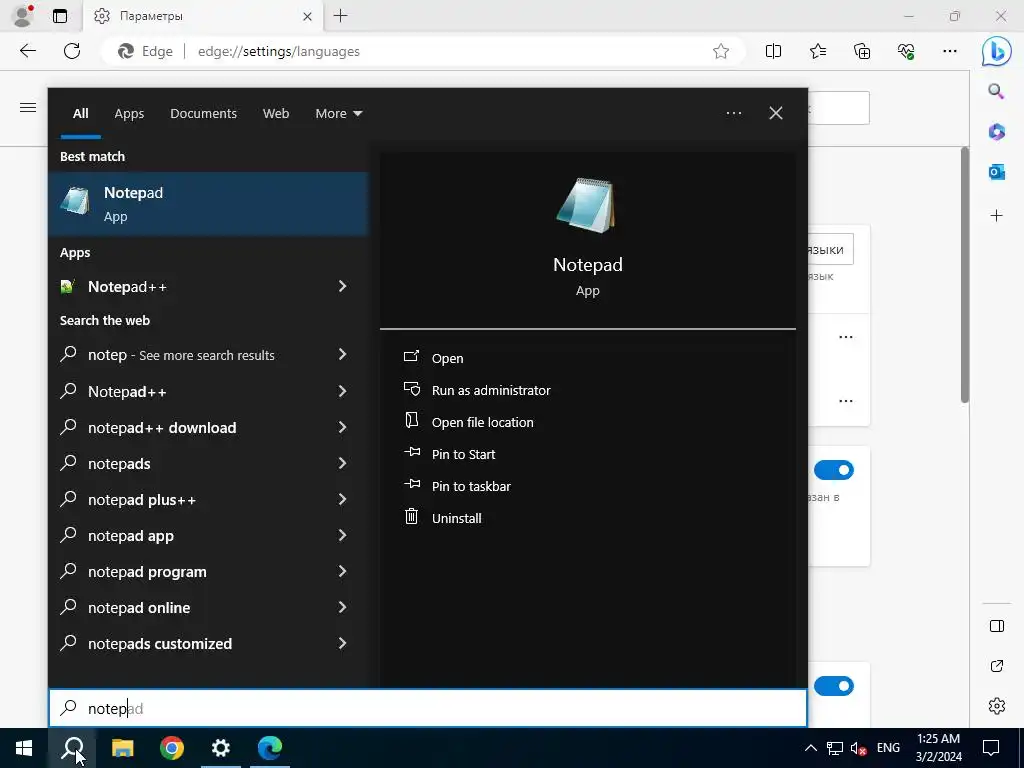Open Notepad best match result
1024x768 pixels.
pyautogui.click(x=208, y=204)
